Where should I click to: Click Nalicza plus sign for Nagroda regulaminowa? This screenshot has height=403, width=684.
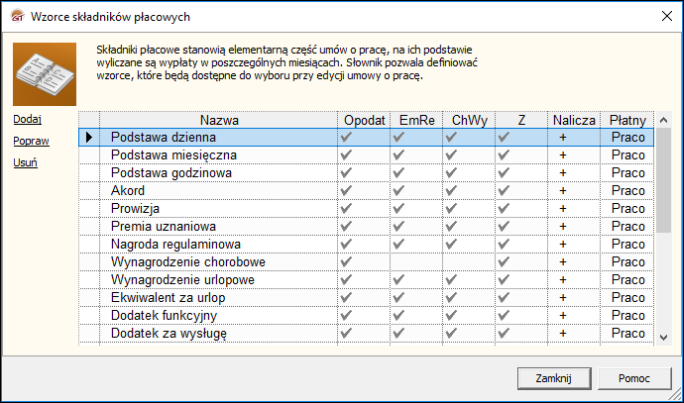pyautogui.click(x=563, y=245)
